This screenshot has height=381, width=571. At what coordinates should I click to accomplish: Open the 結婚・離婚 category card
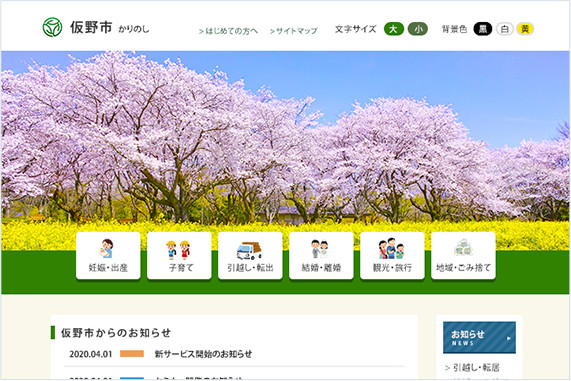coord(321,255)
